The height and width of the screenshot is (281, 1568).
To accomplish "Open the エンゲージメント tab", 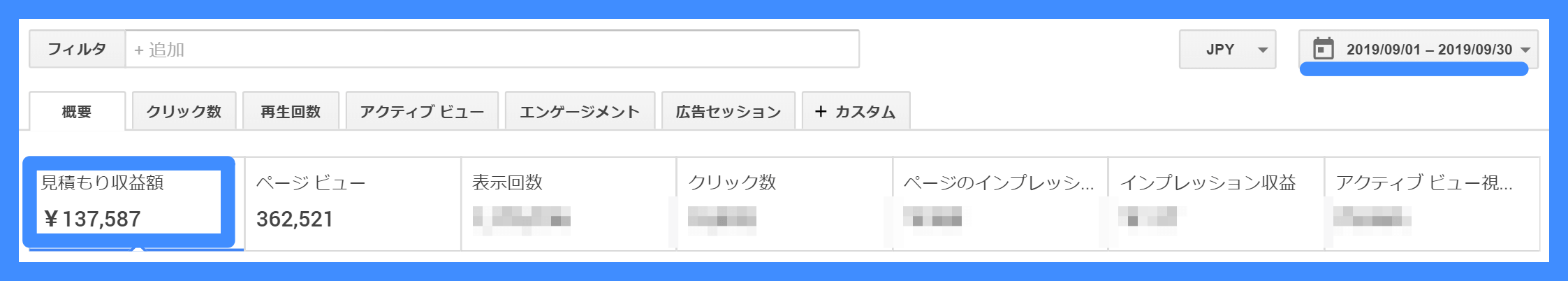I will pos(580,111).
